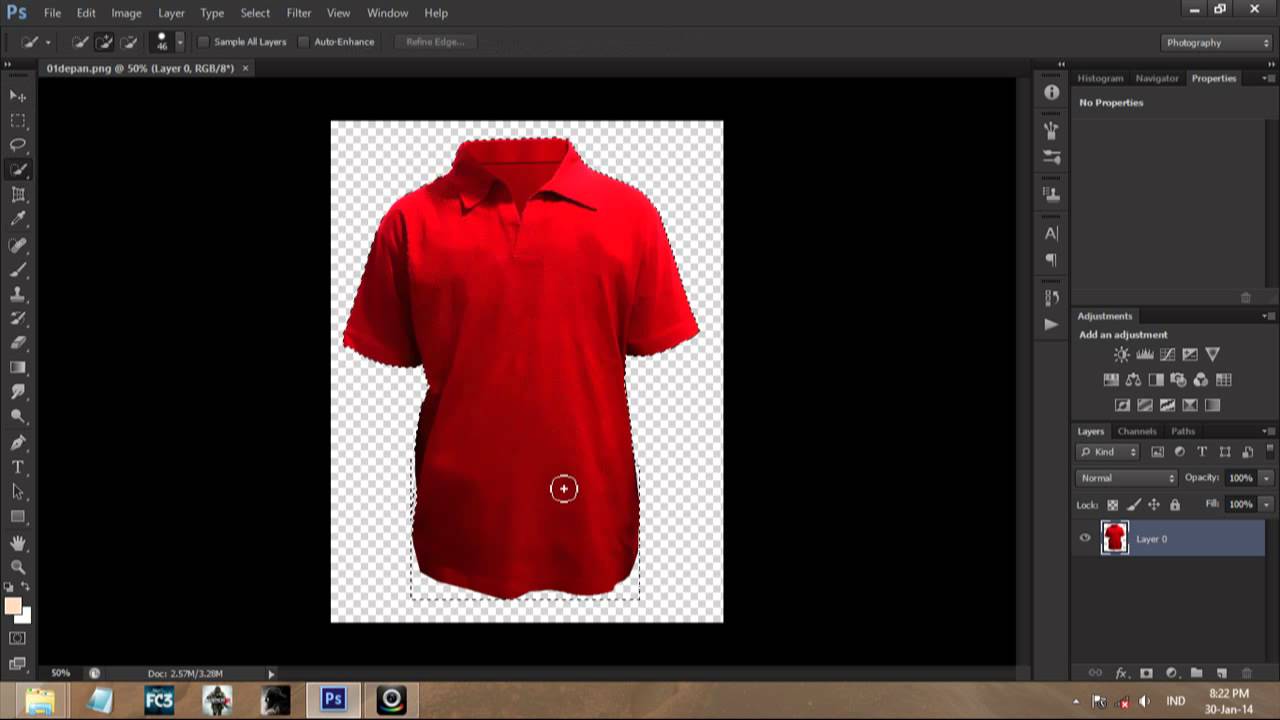Close the 01depan.png document tab

click(246, 68)
